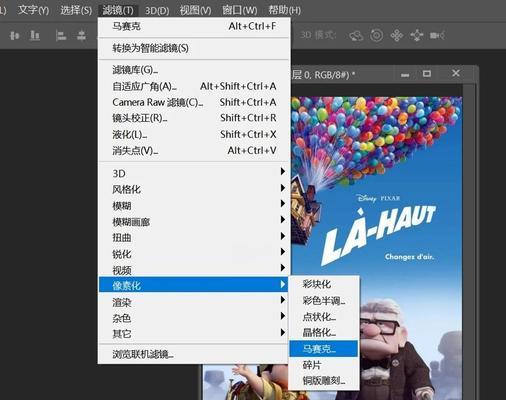Open the 窗口(W) menu

click(x=240, y=10)
